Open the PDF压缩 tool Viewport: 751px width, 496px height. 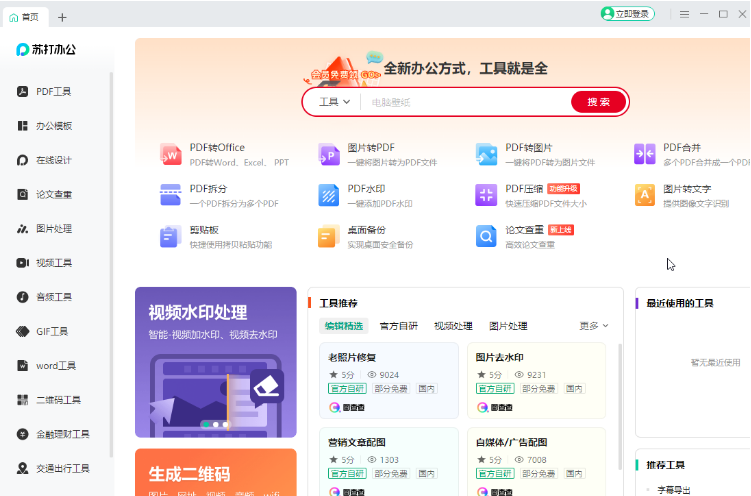531,195
